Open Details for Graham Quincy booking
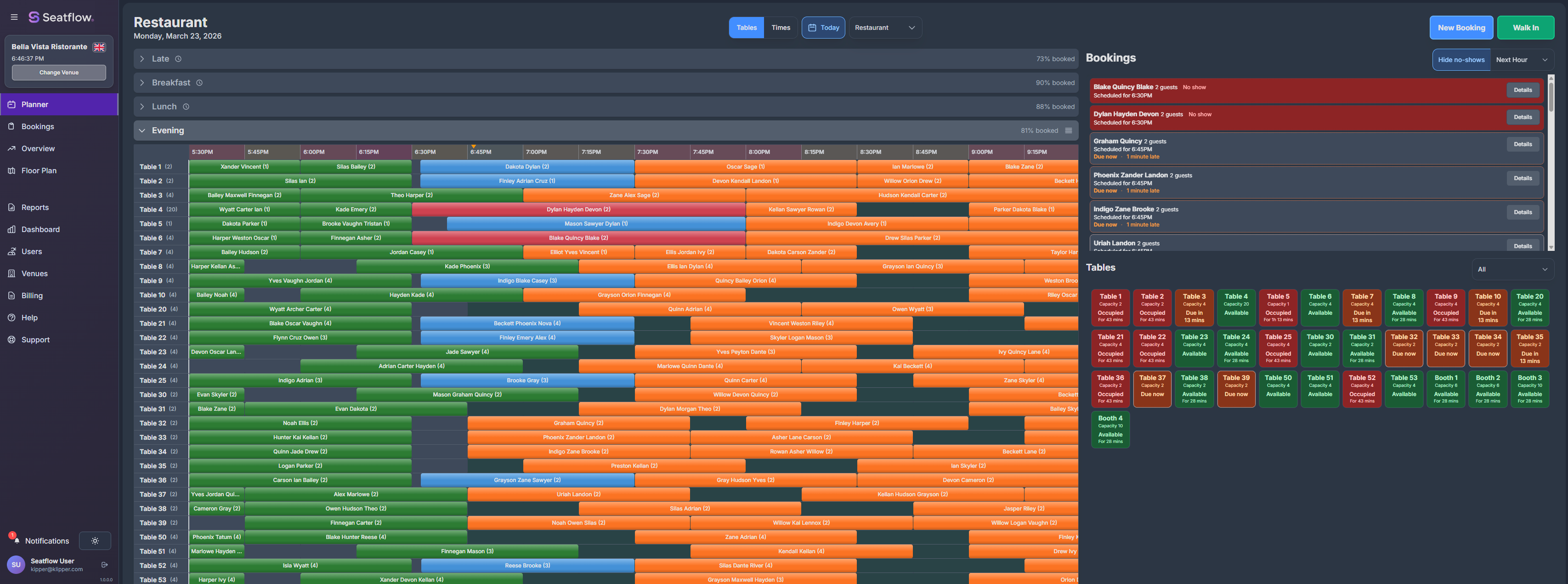 1523,144
